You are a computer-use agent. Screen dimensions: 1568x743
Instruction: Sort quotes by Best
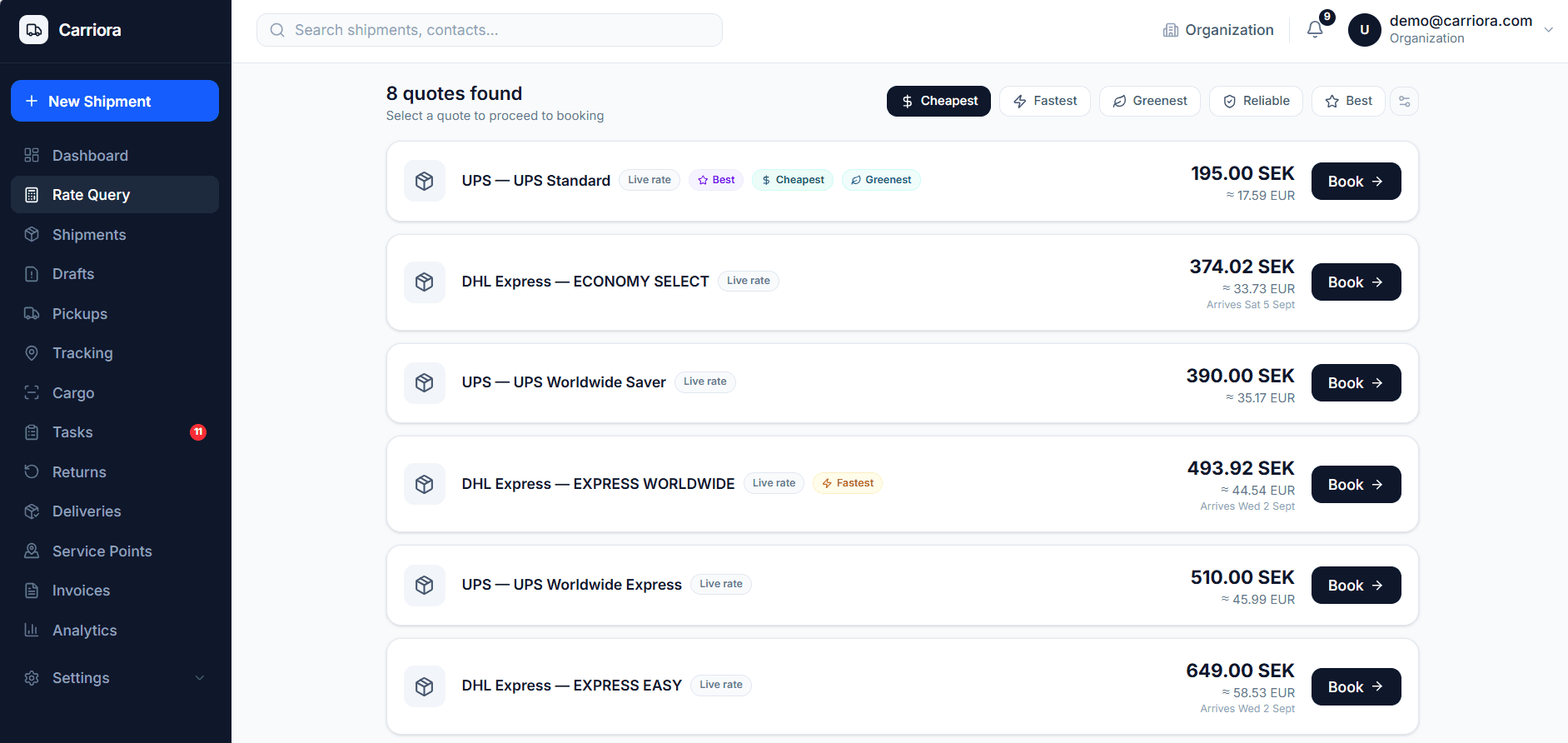pyautogui.click(x=1348, y=102)
